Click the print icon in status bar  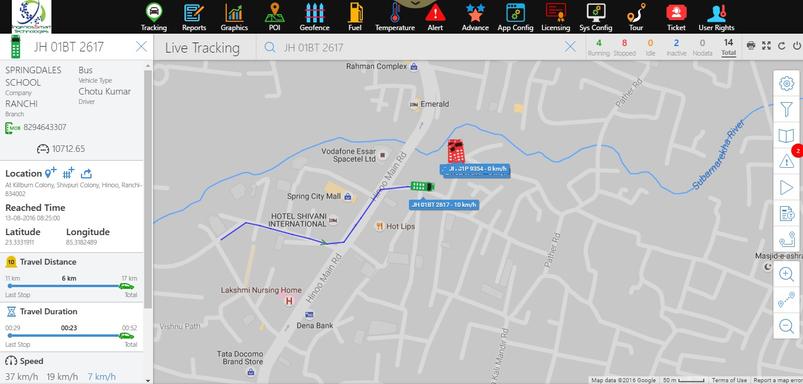[x=751, y=46]
